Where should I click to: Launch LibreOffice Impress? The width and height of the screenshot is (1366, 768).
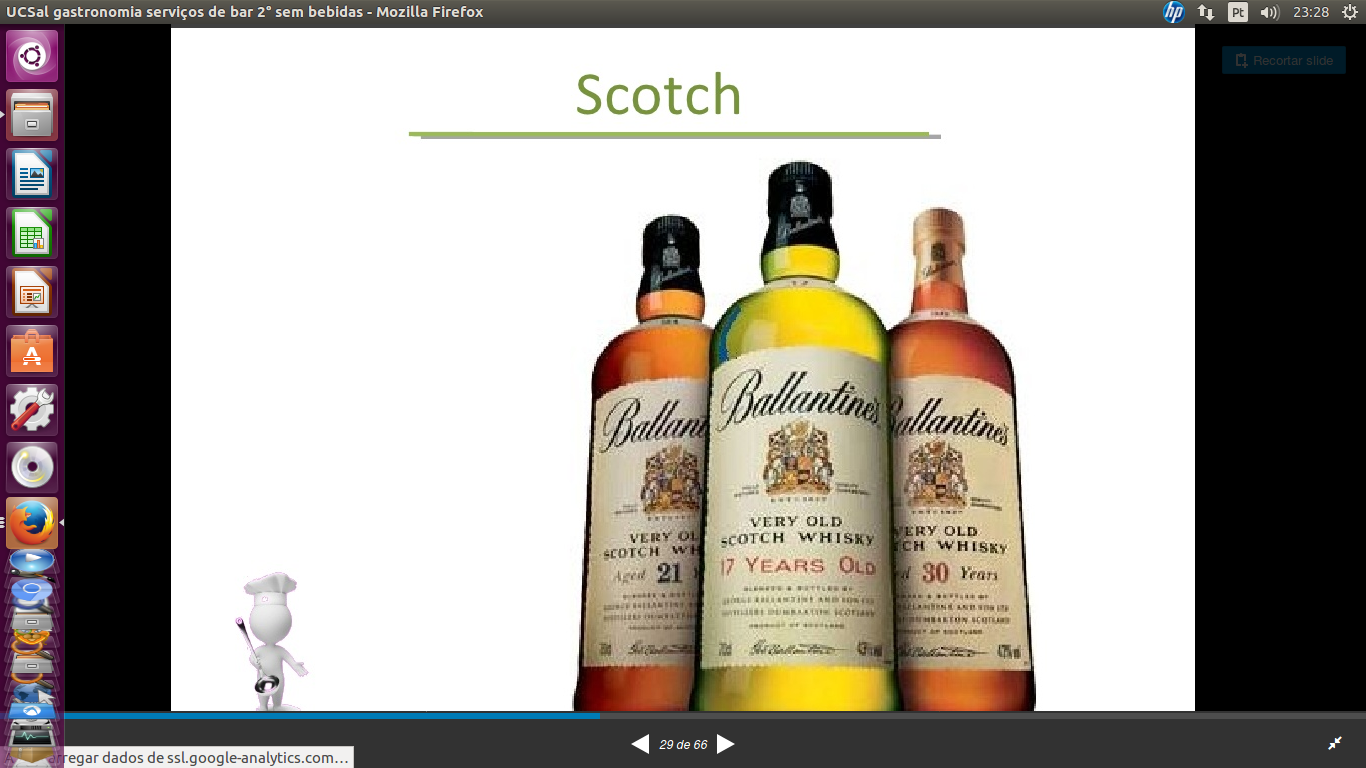[32, 292]
